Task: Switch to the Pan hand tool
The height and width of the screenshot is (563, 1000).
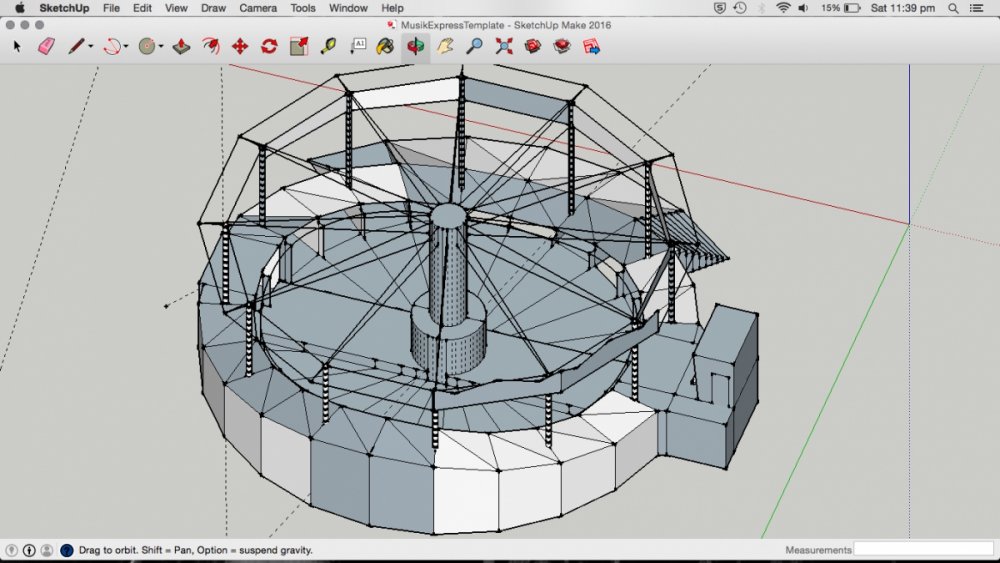Action: (445, 46)
